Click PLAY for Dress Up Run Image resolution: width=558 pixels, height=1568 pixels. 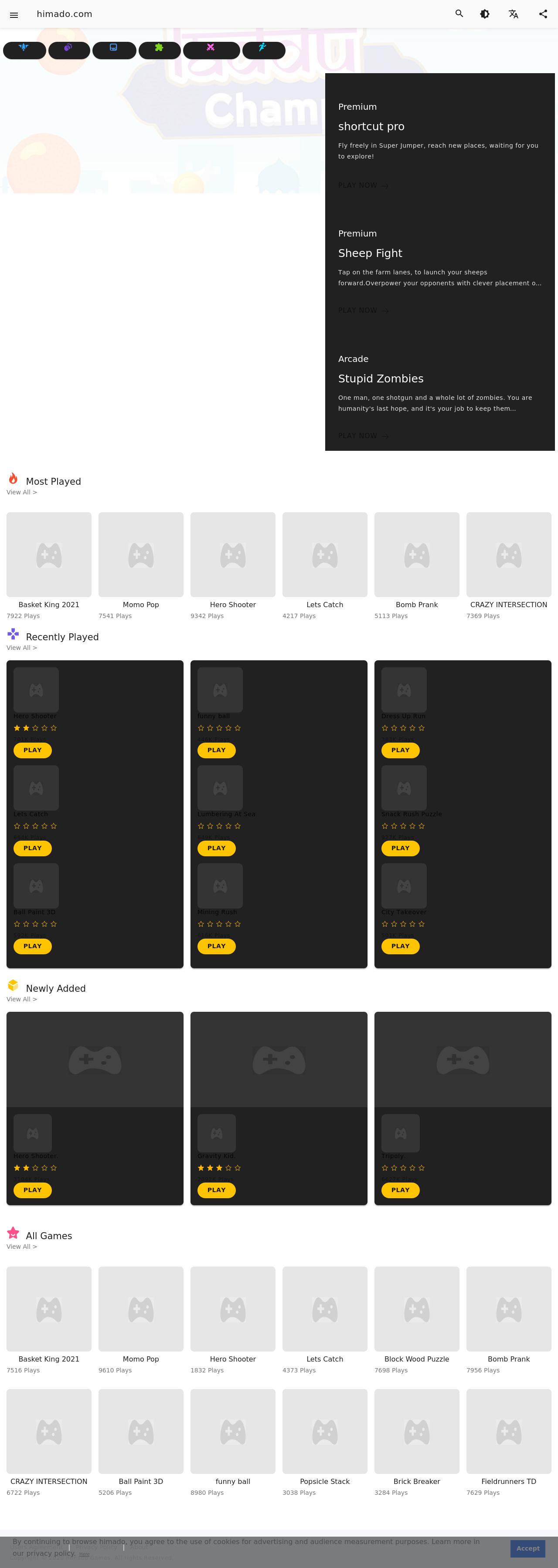point(400,750)
